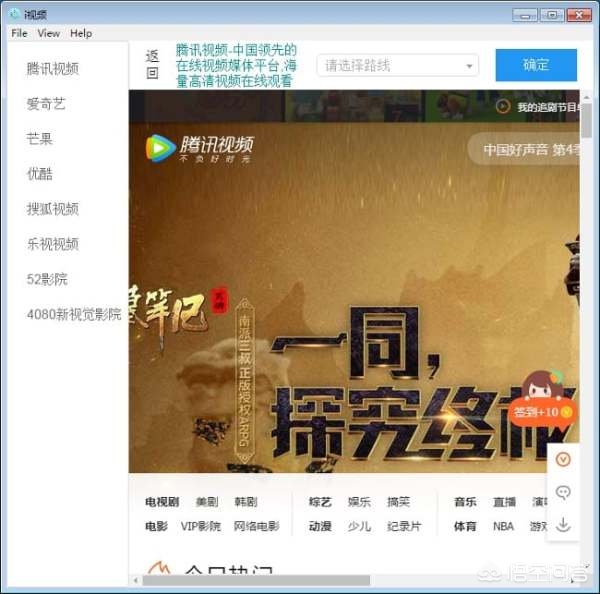Open the 直播 category
This screenshot has width=600, height=594.
pos(504,502)
